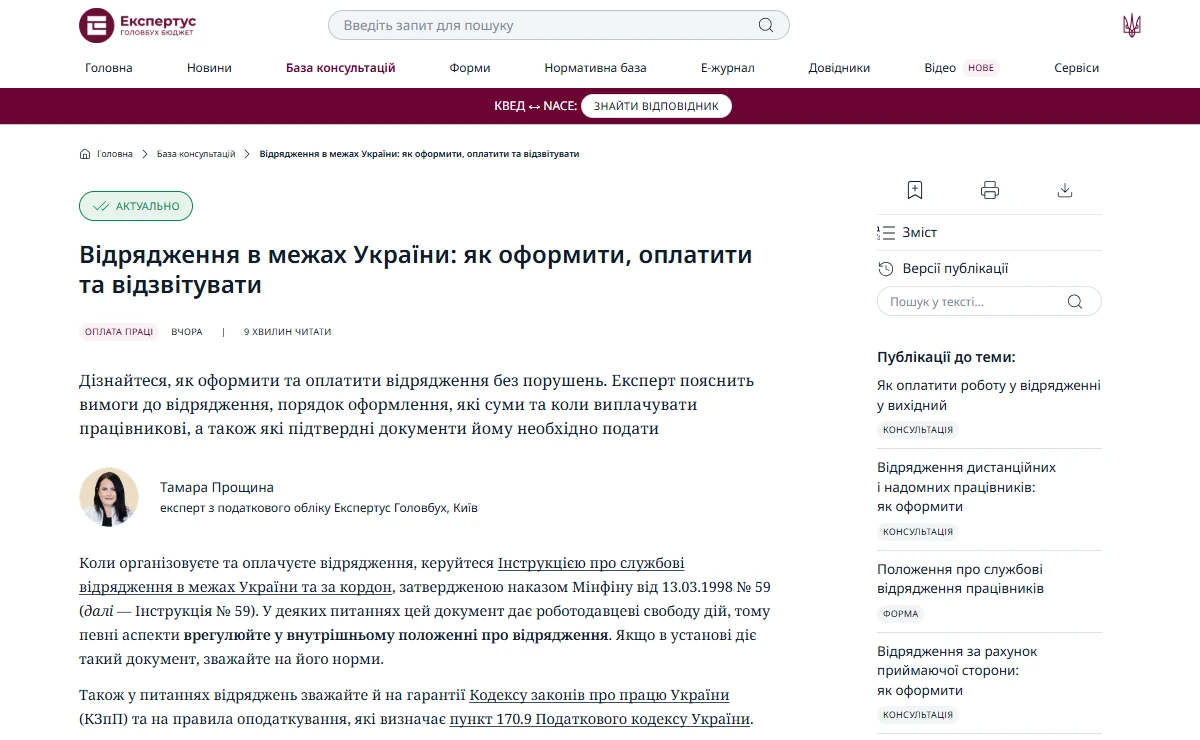1200x740 pixels.
Task: Open 'Відрядження дистанційних і надомних працівників' publication
Action: point(967,487)
